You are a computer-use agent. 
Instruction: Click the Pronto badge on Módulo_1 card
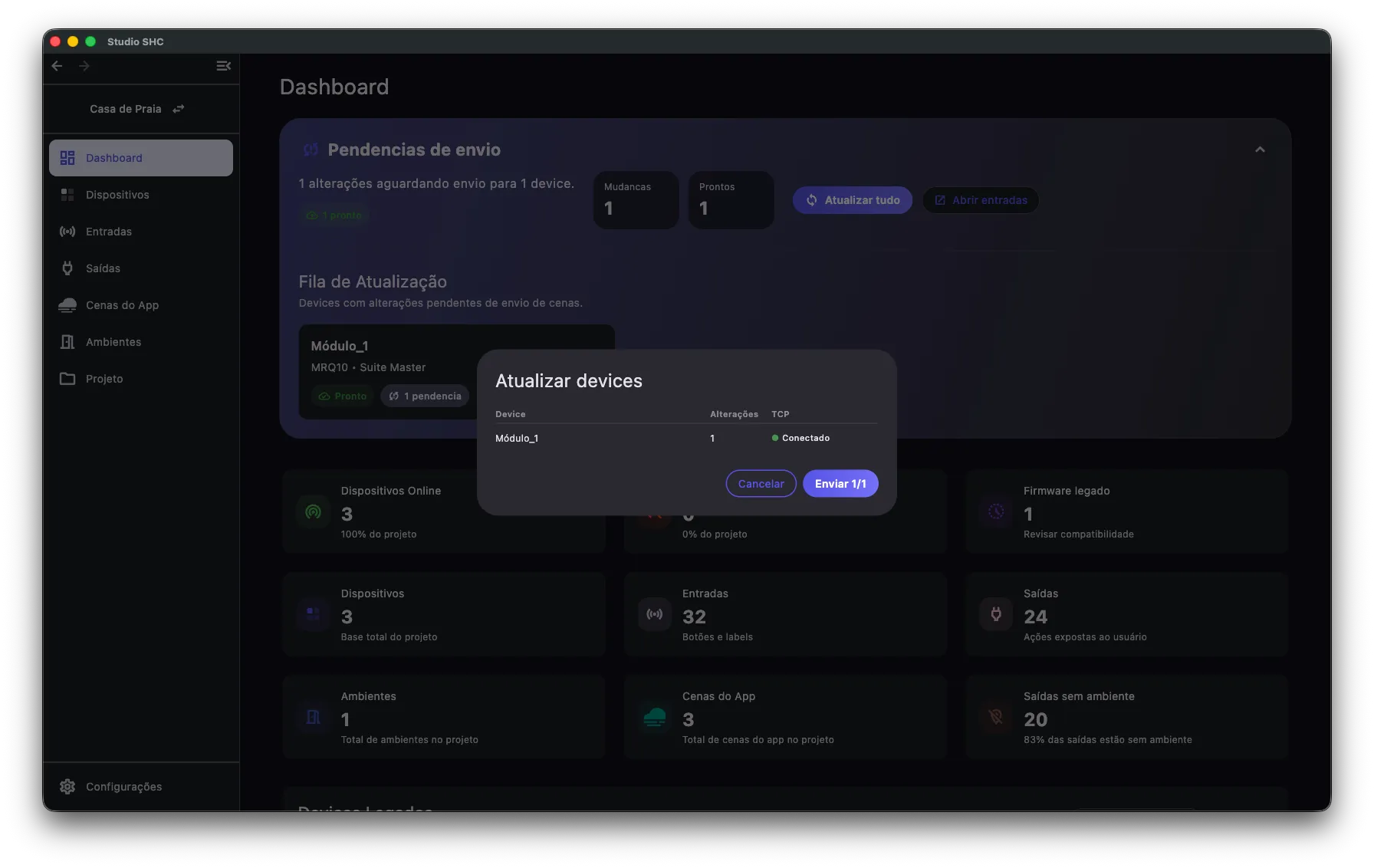point(343,396)
